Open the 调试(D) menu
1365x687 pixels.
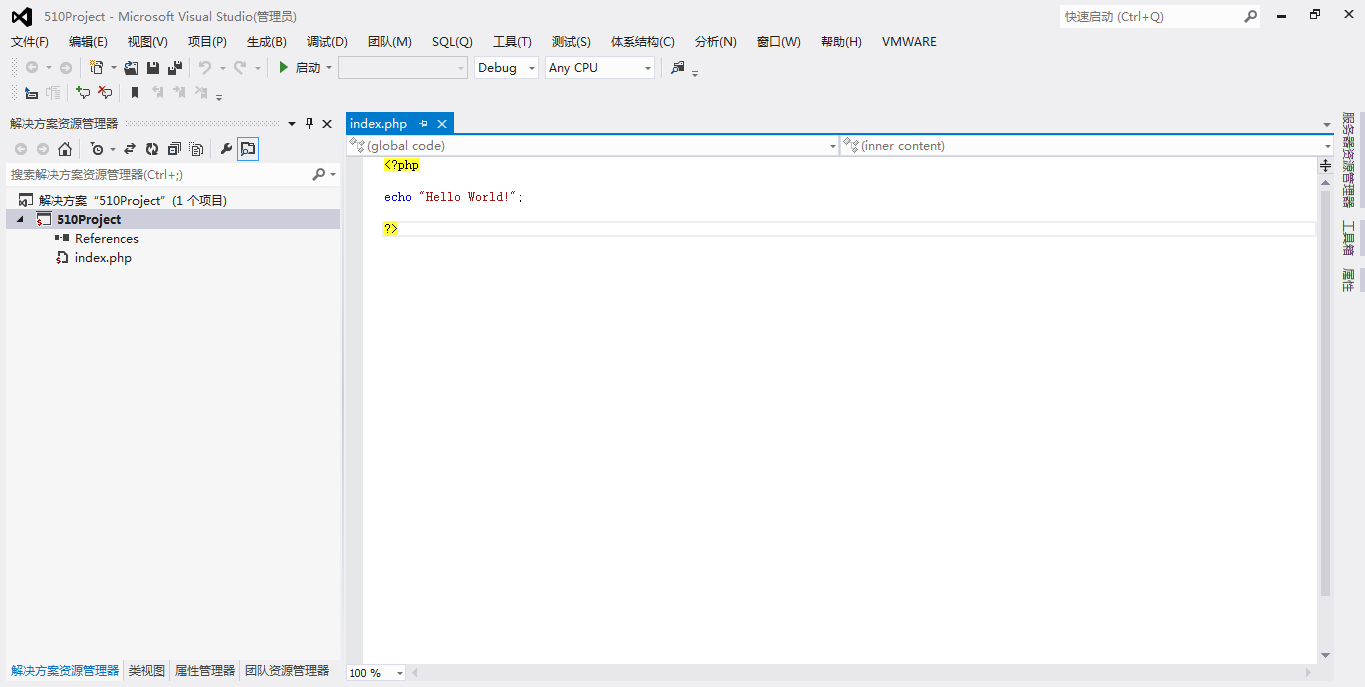(327, 41)
